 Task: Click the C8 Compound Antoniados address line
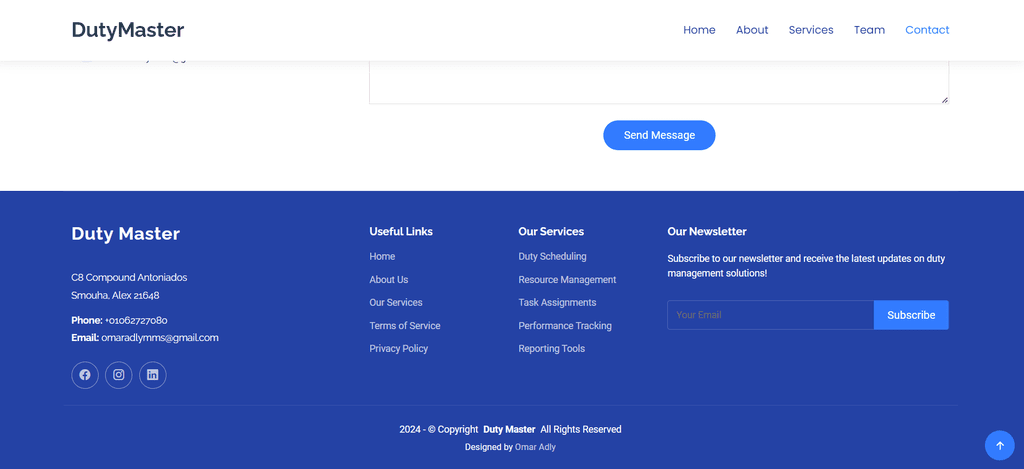coord(129,278)
